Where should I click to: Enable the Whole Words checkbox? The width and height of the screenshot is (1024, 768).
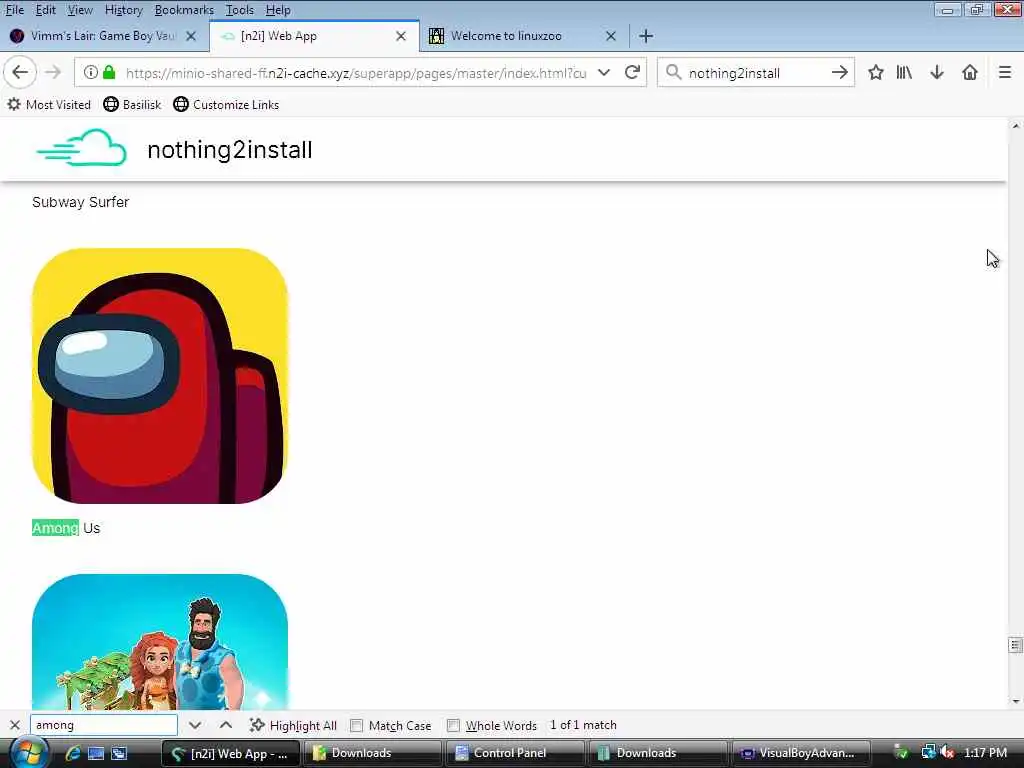[x=453, y=725]
